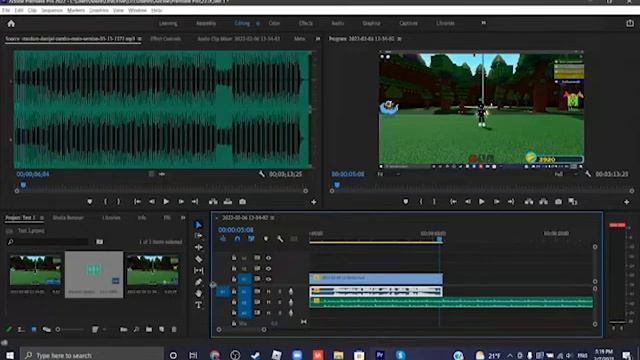Select the Type tool
640x360 pixels.
coord(198,305)
